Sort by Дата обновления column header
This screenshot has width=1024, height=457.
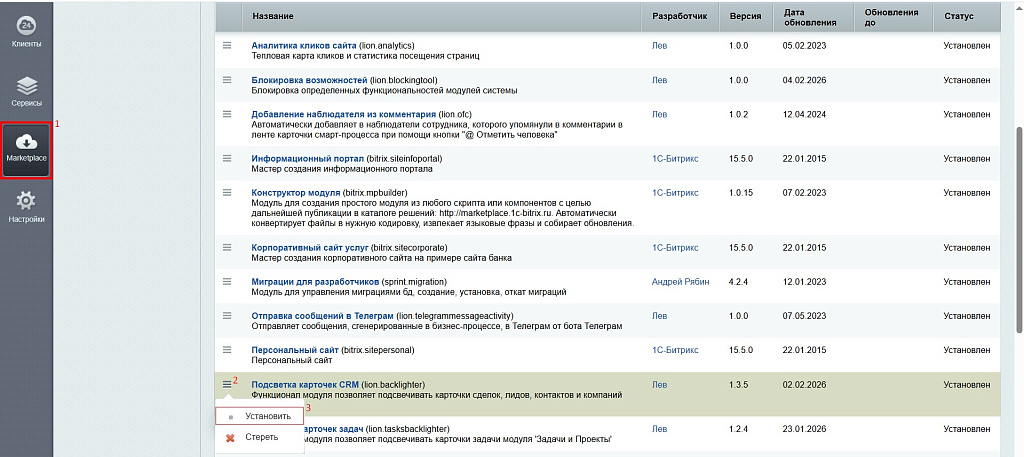click(802, 17)
